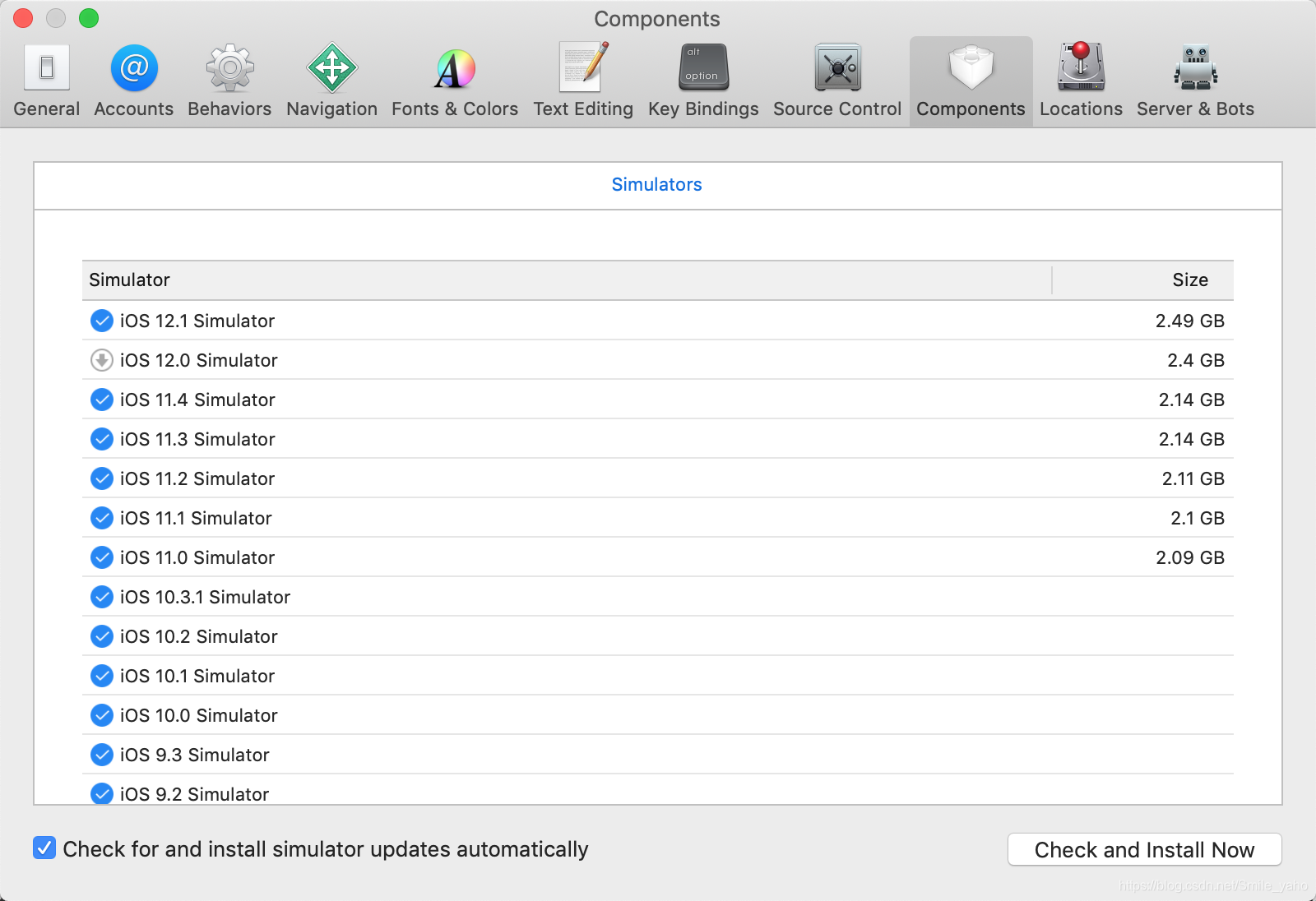Switch to Navigation tab label
The width and height of the screenshot is (1316, 901).
[x=332, y=109]
